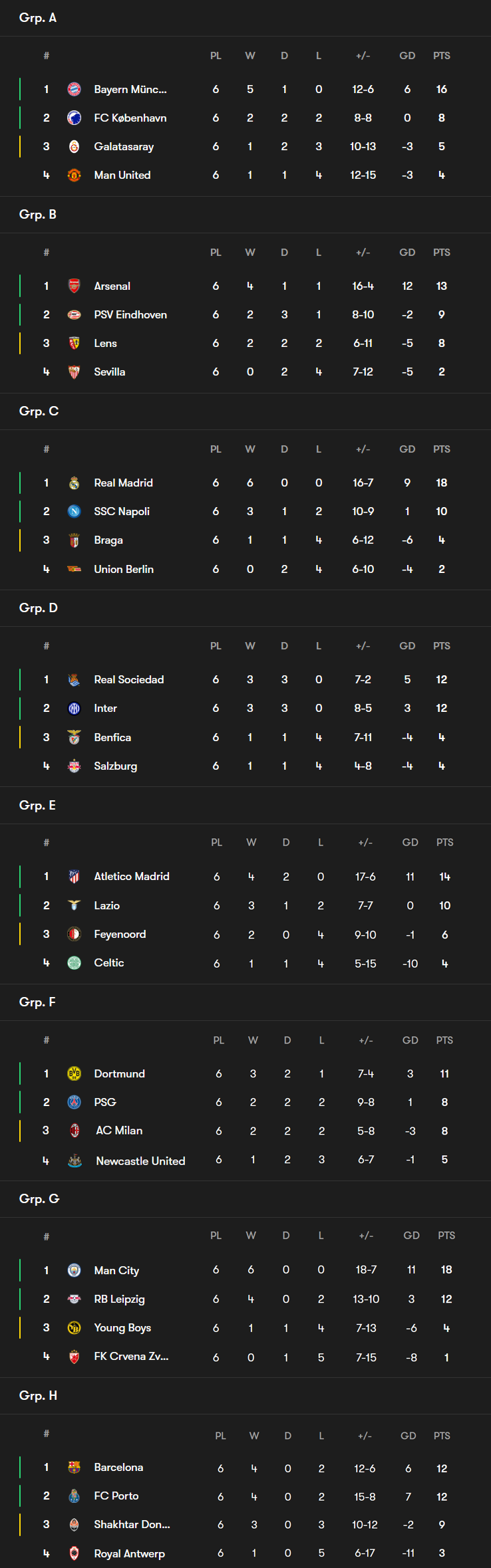491x1568 pixels.
Task: Click the Celtic clover badge
Action: [75, 962]
